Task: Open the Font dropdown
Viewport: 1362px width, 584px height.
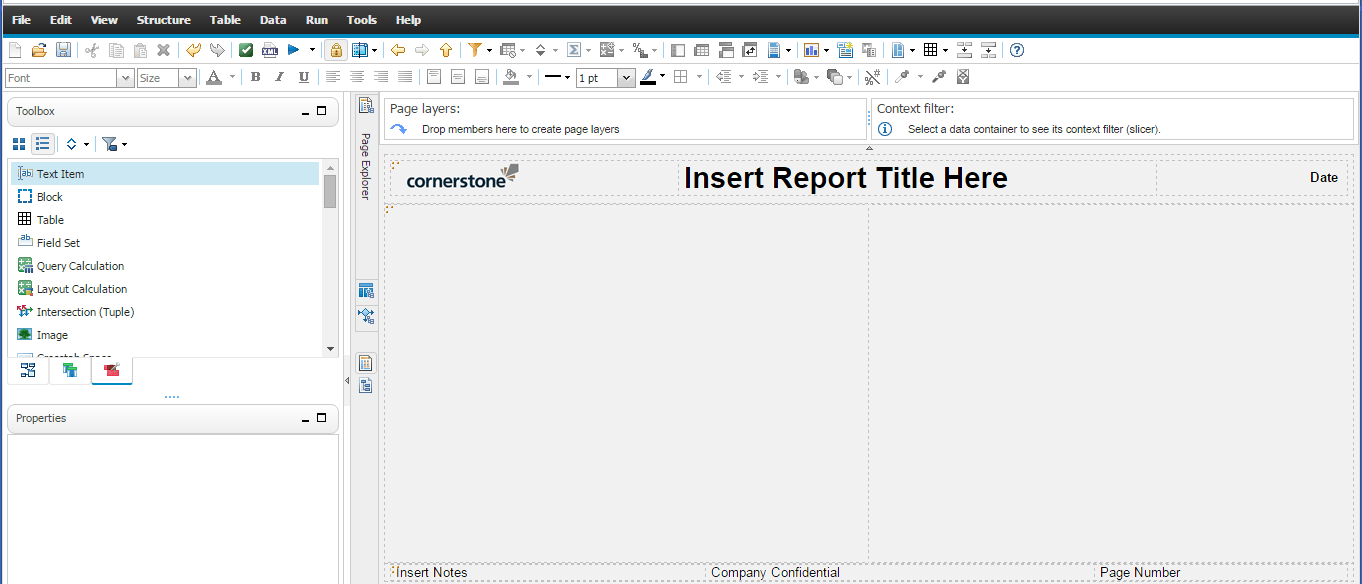Action: [x=125, y=78]
